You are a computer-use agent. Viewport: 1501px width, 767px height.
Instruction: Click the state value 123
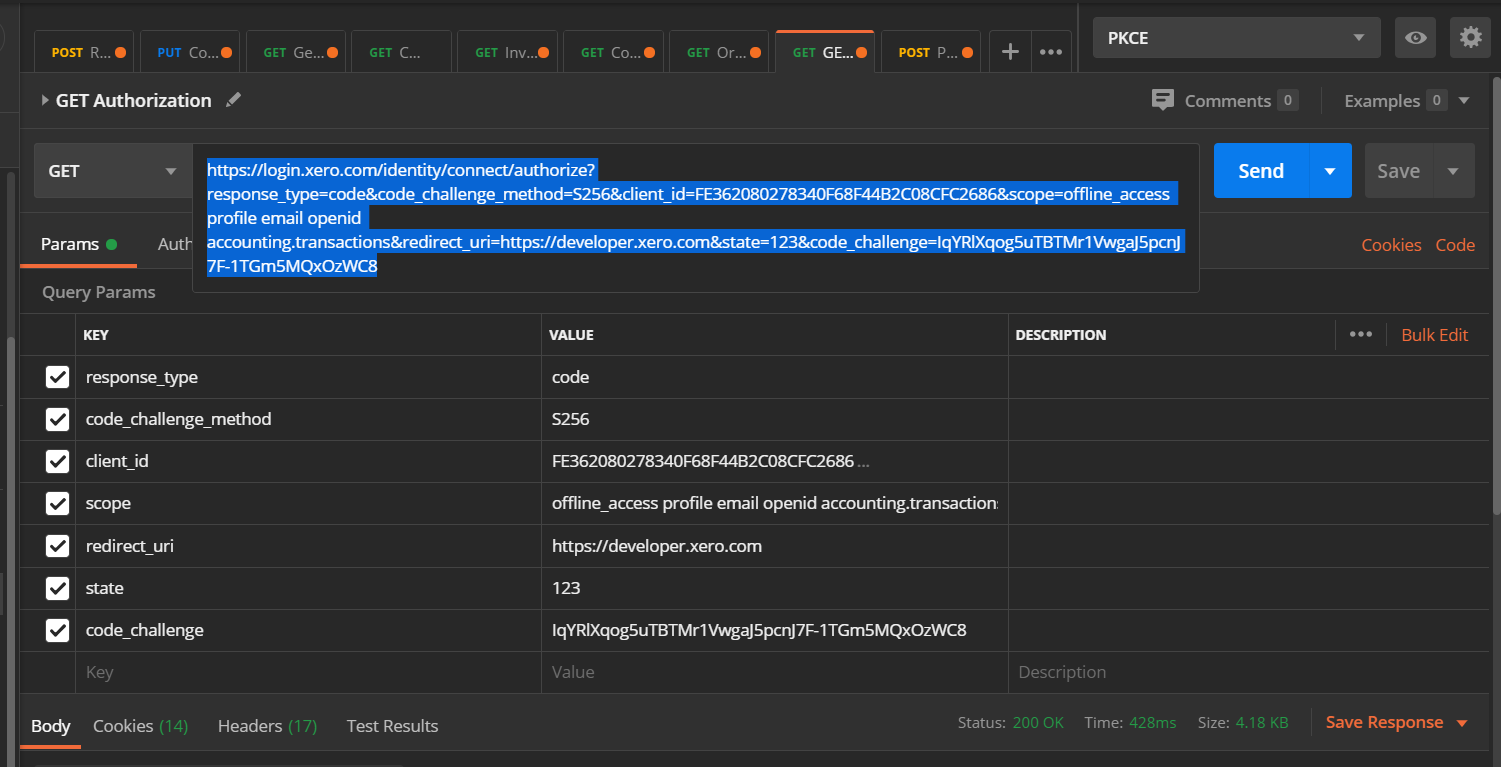tap(775, 588)
